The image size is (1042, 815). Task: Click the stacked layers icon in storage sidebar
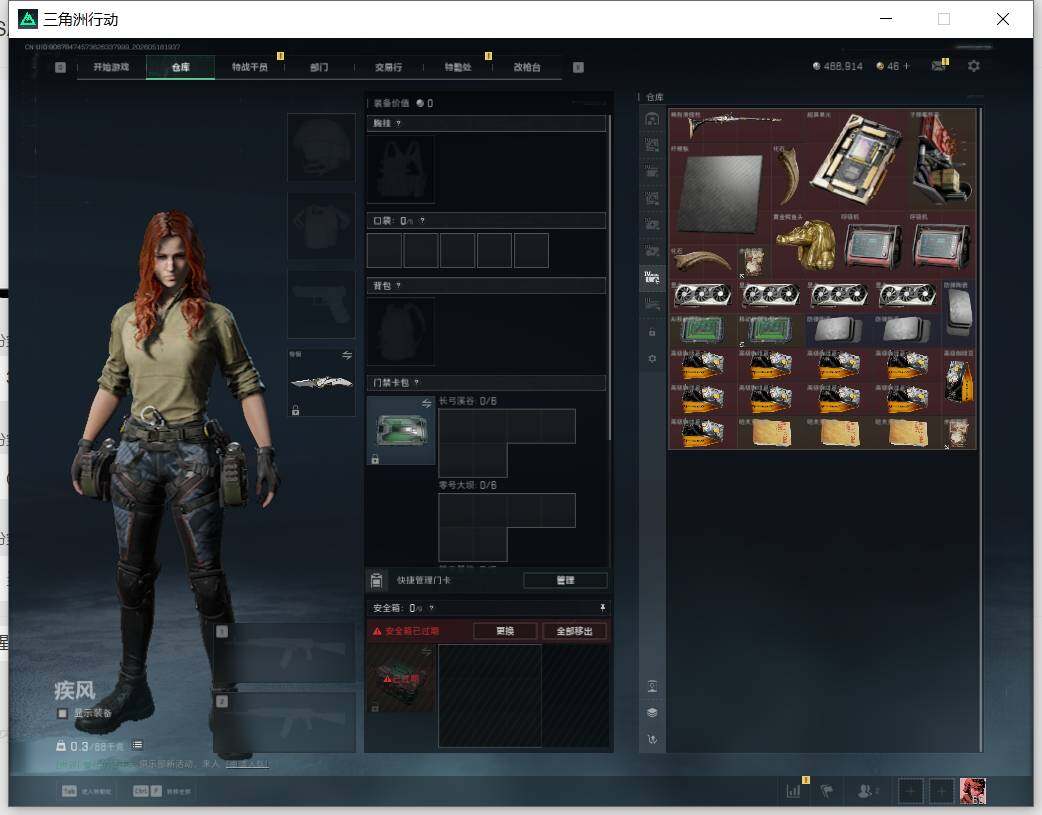pos(652,713)
